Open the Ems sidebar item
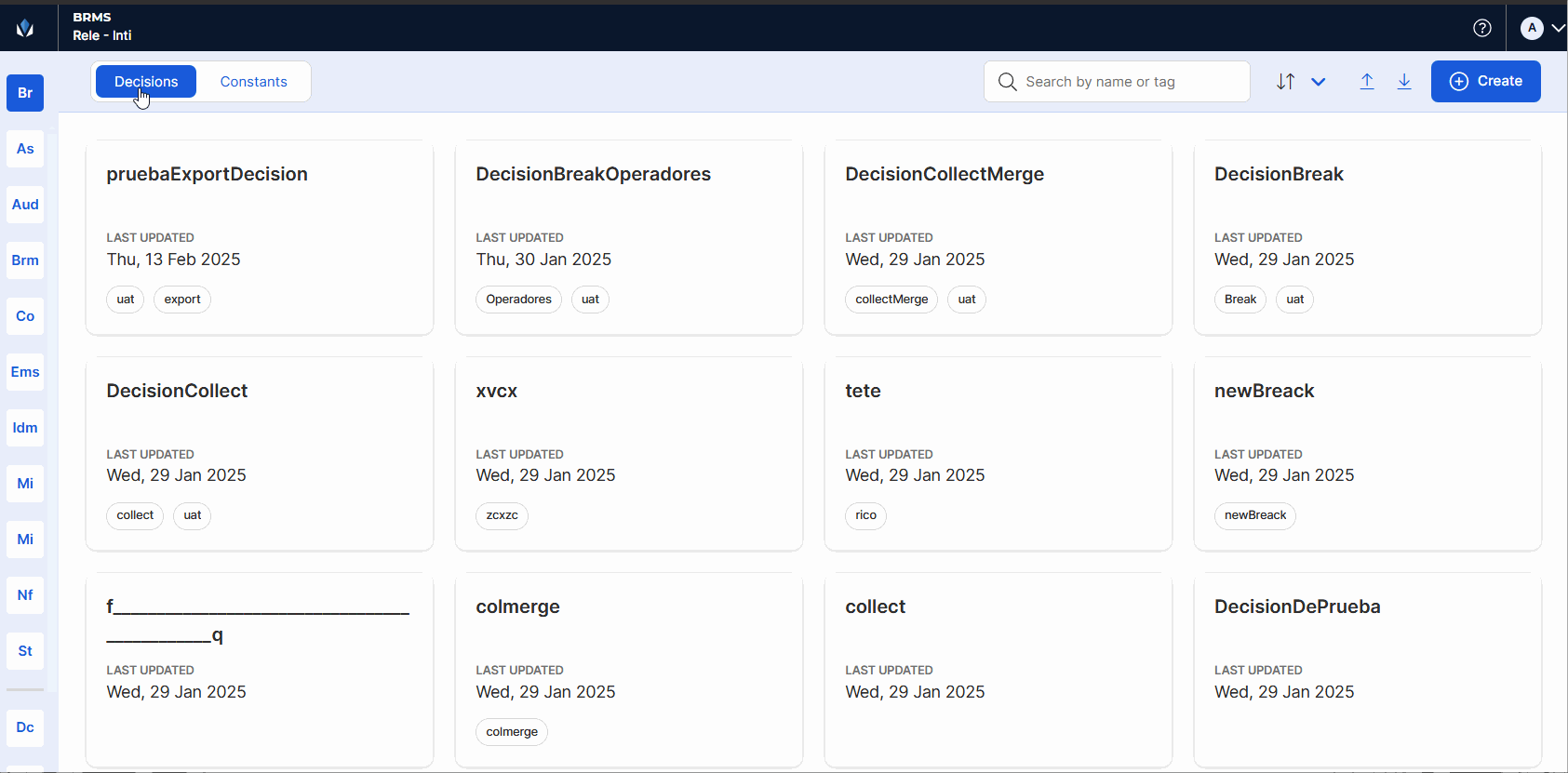 coord(25,372)
